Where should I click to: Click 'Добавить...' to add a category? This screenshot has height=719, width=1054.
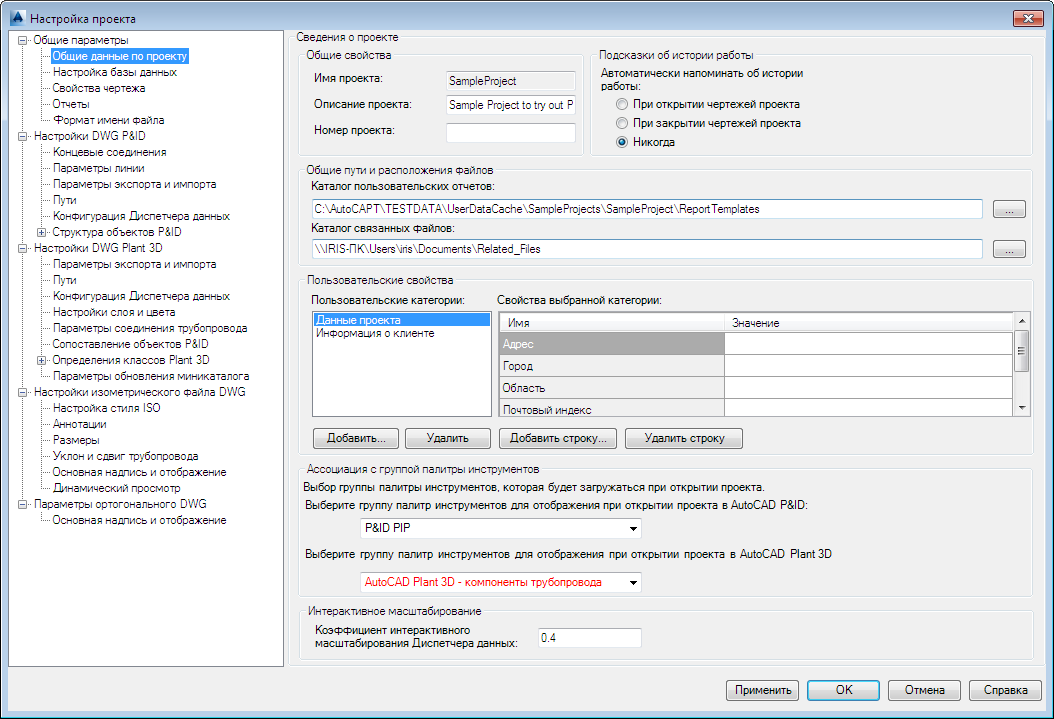356,438
